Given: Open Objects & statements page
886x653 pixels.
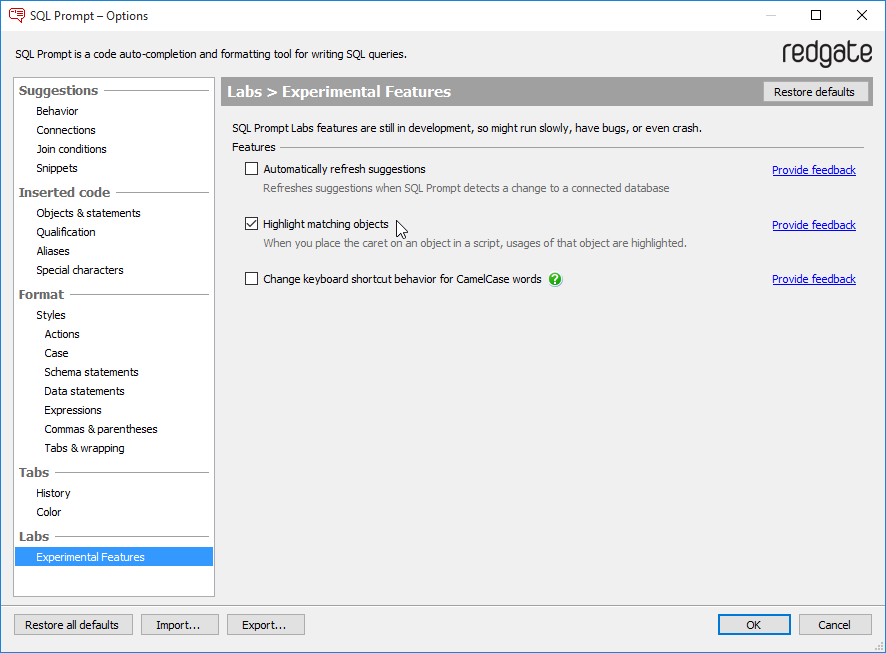Looking at the screenshot, I should click(88, 213).
